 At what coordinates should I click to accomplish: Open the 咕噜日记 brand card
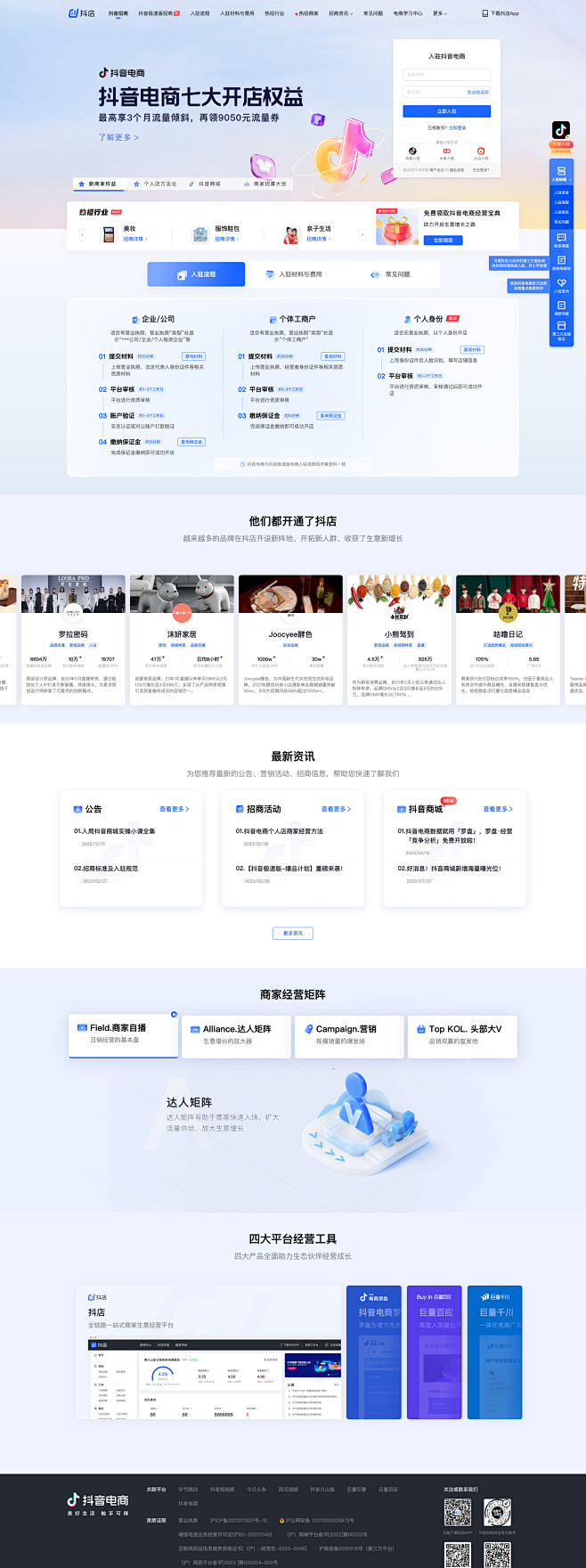508,640
